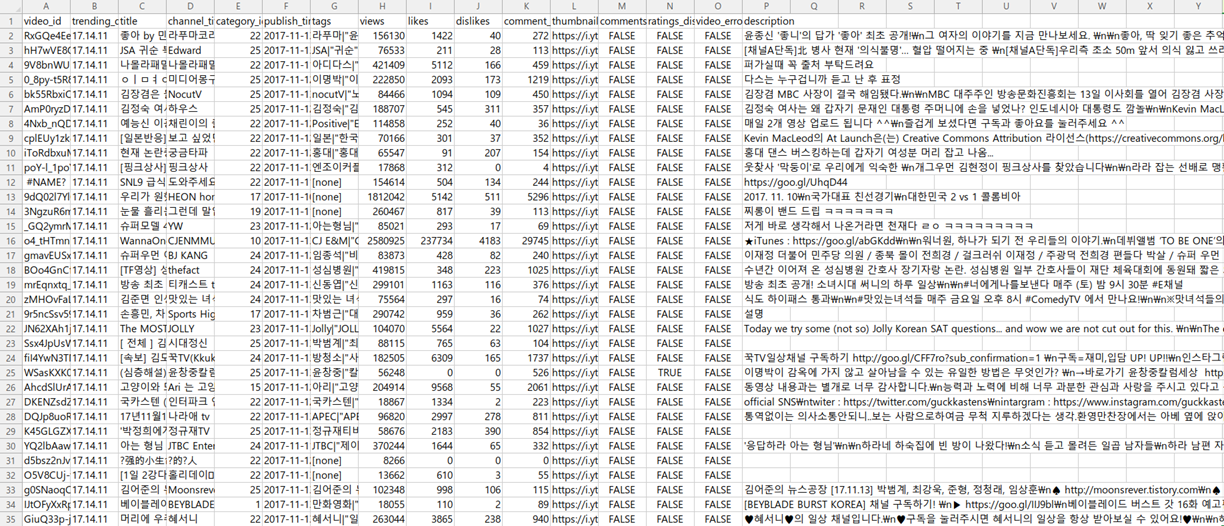Click the channel cell BEYBLADE
This screenshot has height=526, width=1224.
tap(191, 503)
